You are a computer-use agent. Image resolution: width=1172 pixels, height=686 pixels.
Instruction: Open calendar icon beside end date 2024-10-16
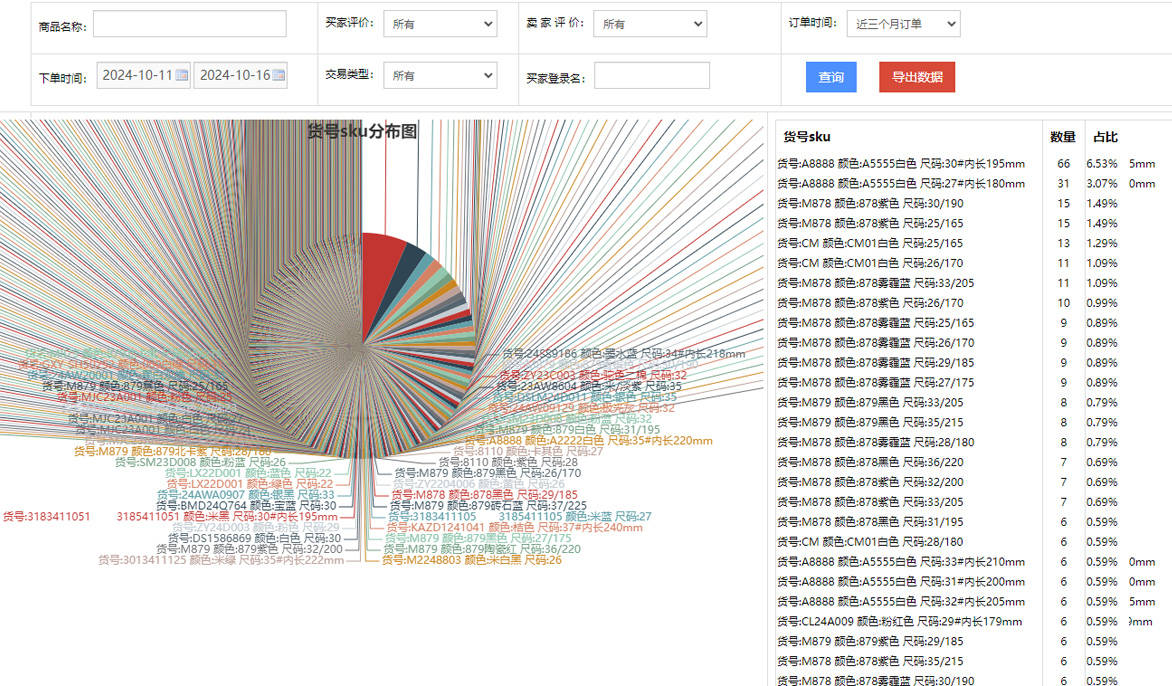(279, 75)
